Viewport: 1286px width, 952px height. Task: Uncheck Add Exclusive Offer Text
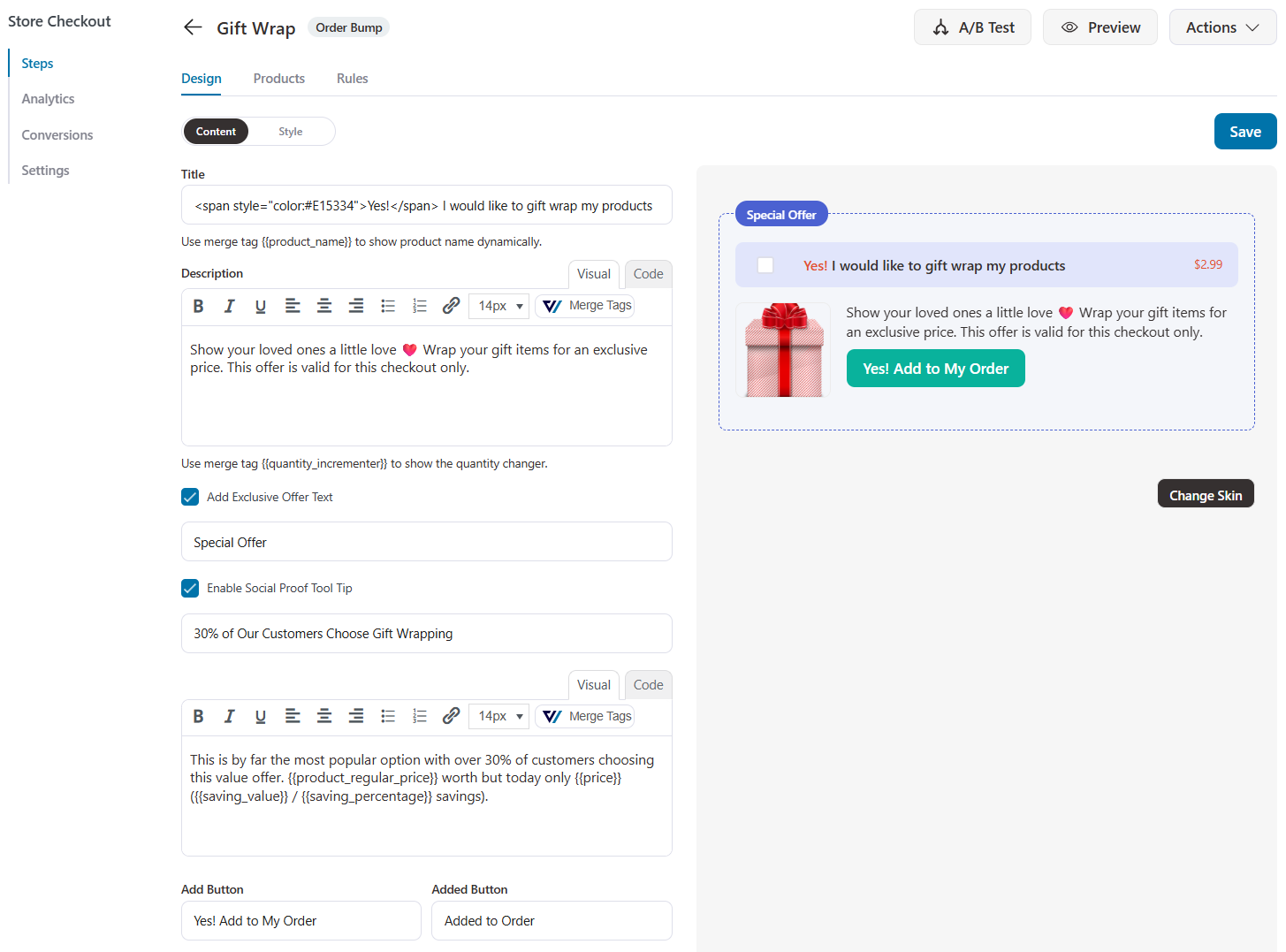click(190, 497)
